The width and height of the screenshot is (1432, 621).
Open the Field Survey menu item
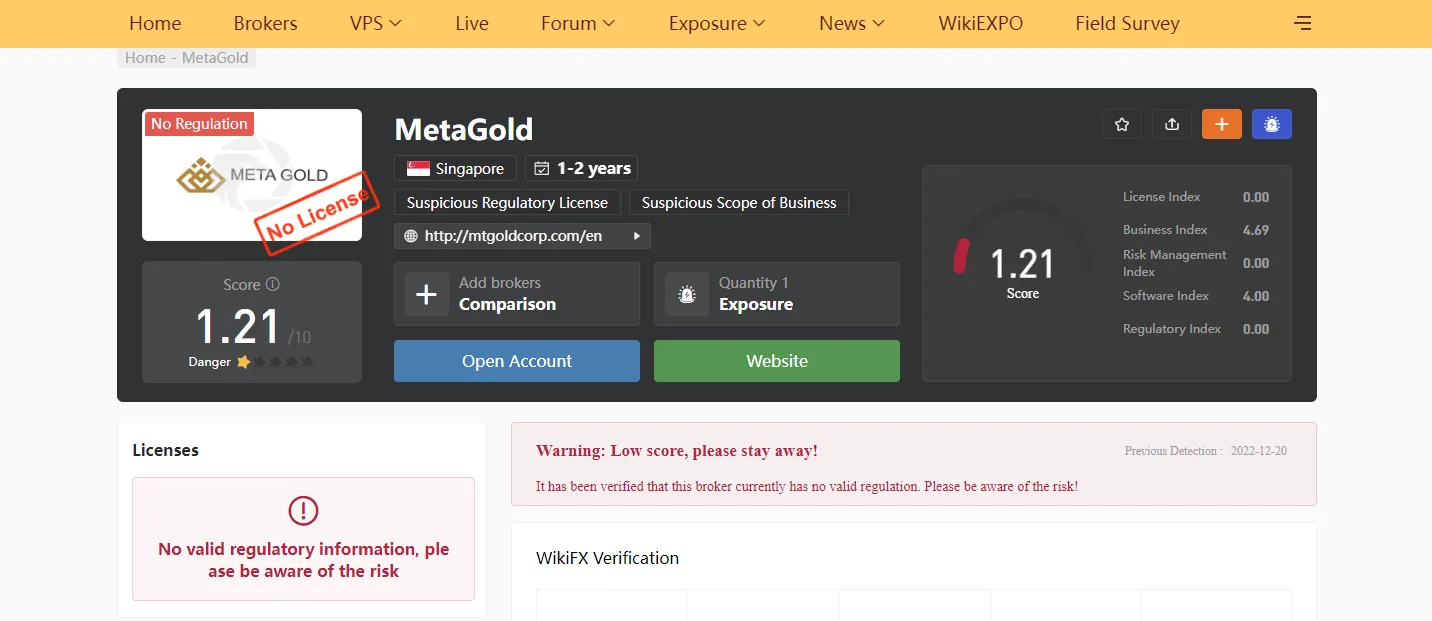[1127, 23]
